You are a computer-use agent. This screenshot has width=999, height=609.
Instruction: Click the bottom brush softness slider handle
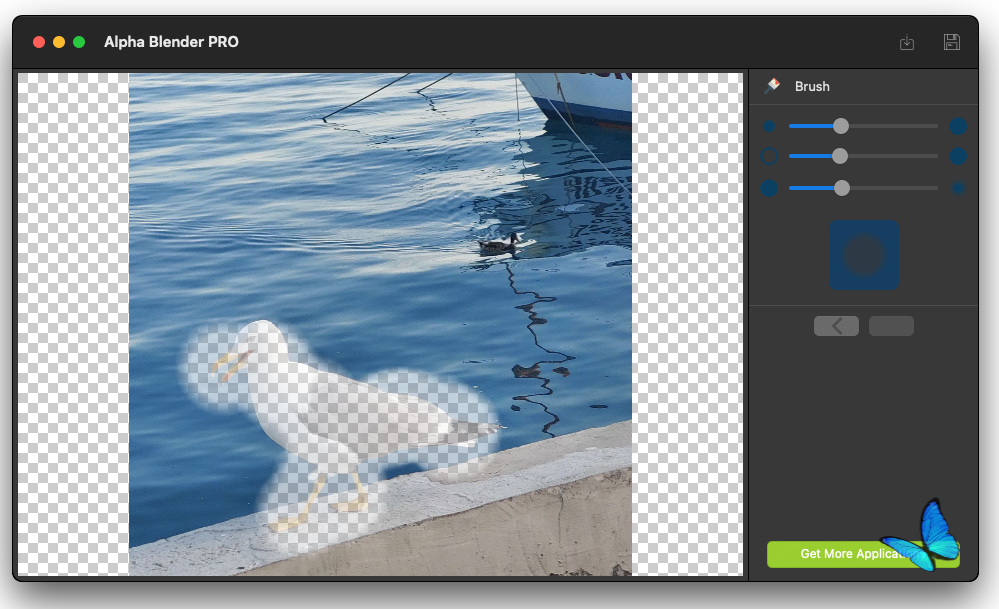point(842,188)
